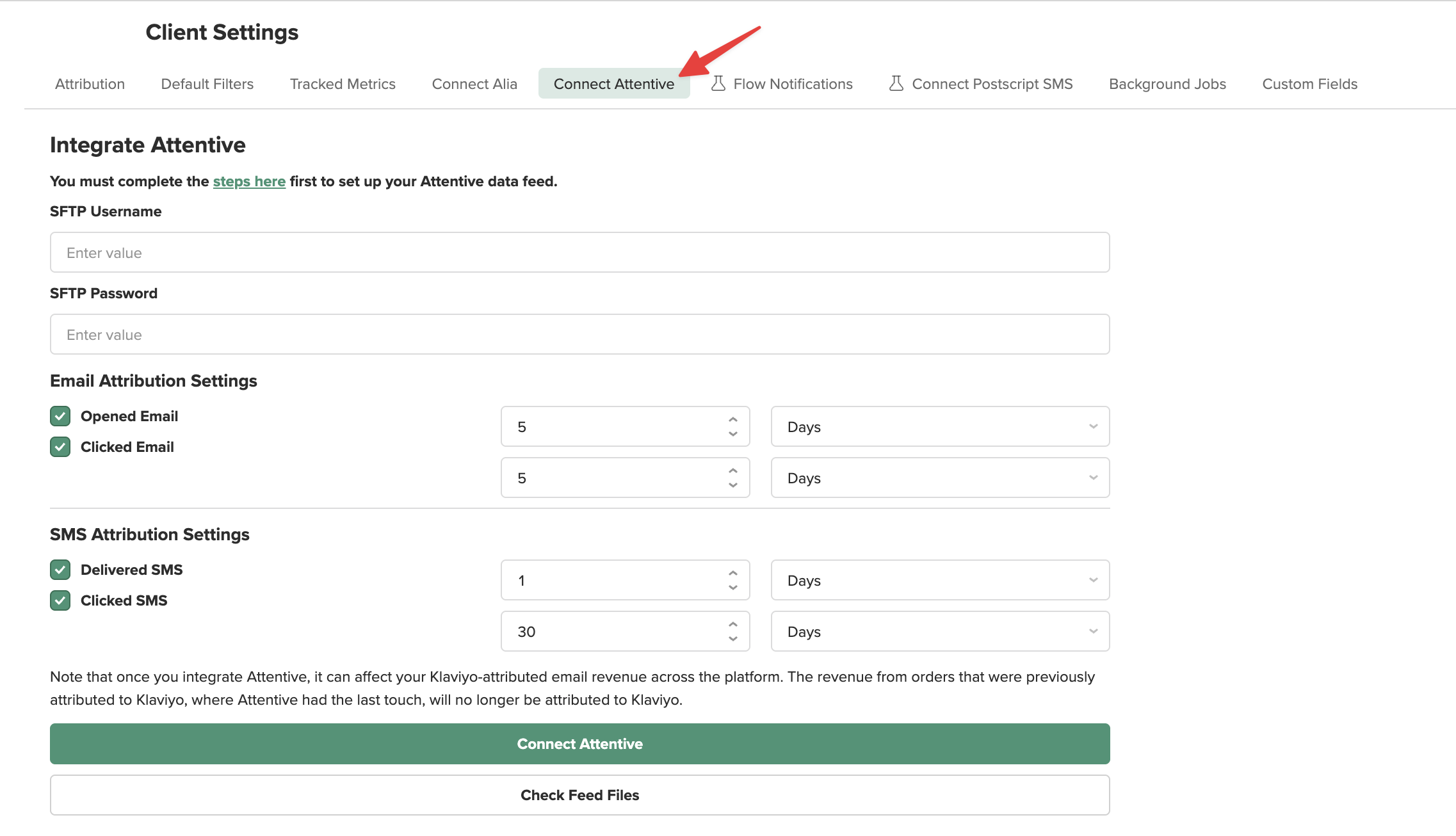Click the Check Feed Files button
1456x836 pixels.
pos(580,795)
